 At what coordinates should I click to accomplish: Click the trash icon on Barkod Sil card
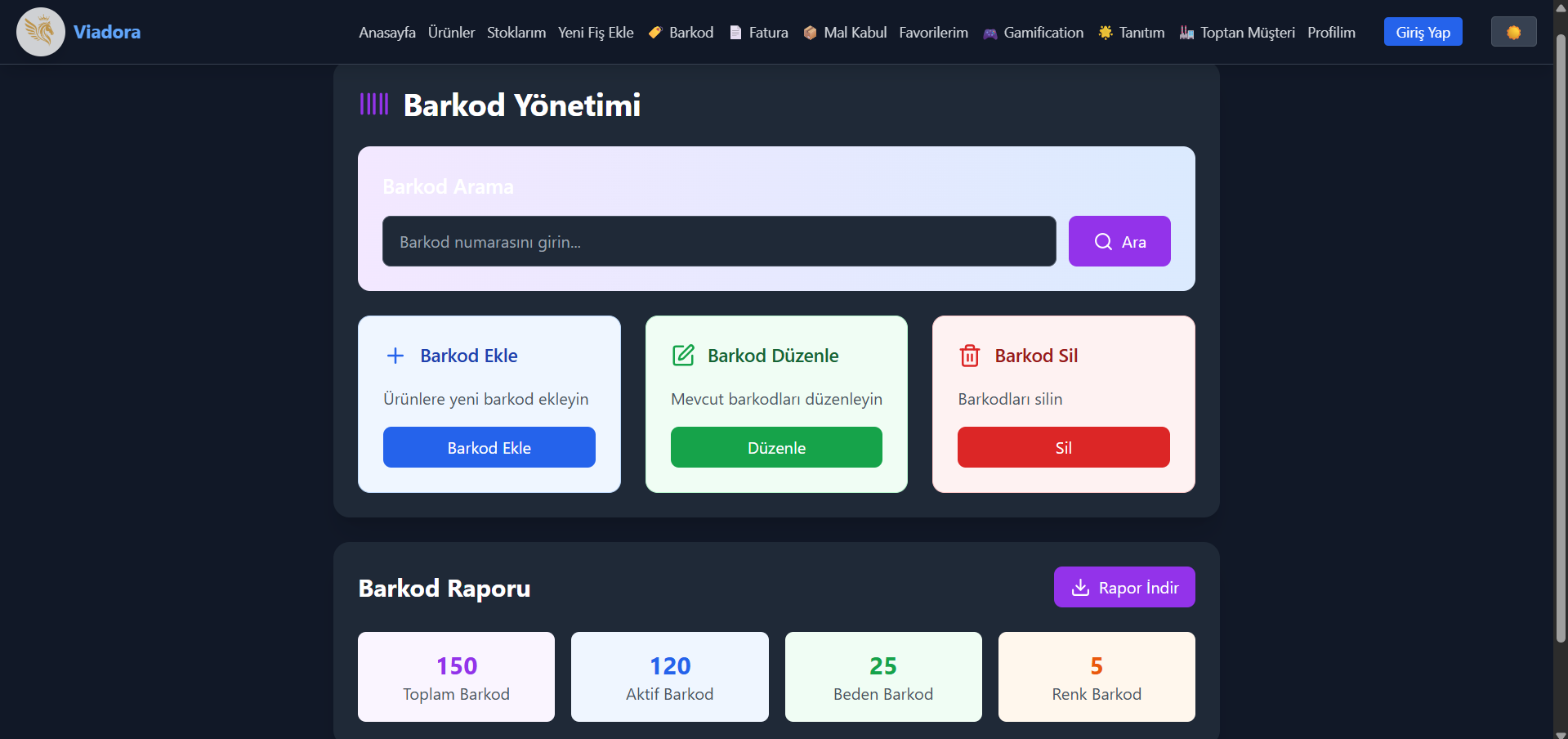coord(970,356)
